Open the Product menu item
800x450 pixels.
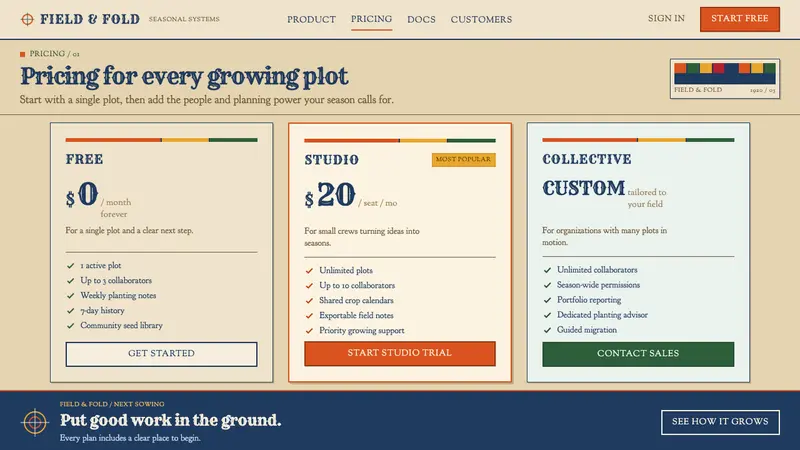[x=311, y=19]
